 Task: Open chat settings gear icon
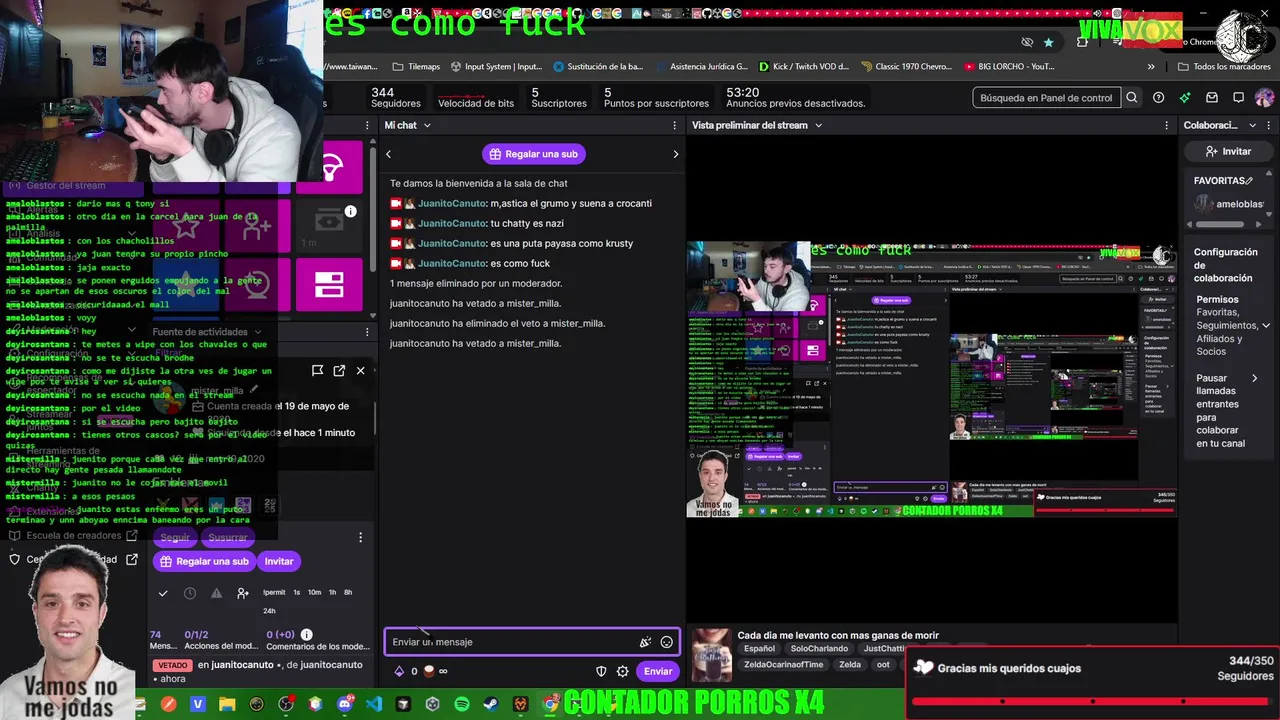coord(622,671)
